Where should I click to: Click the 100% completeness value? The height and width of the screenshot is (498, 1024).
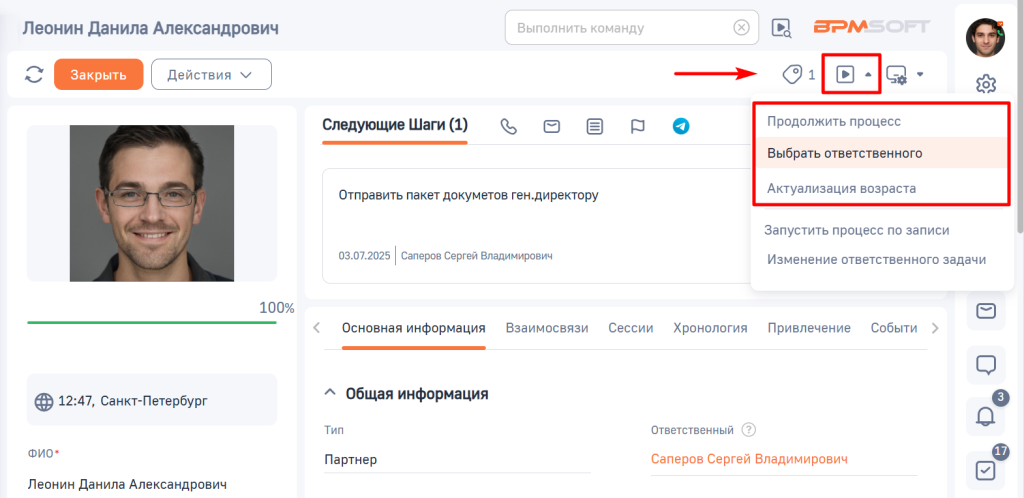pyautogui.click(x=277, y=308)
